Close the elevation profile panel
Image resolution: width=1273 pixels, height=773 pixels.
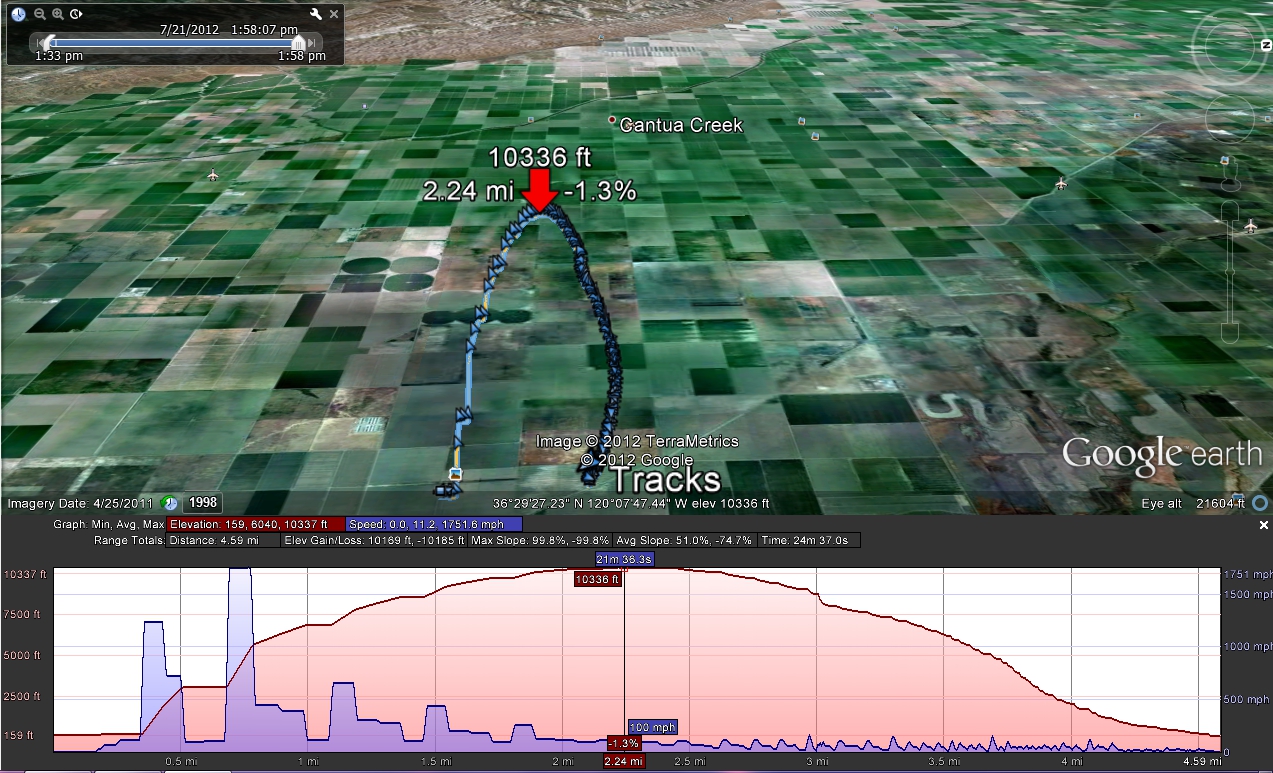[1263, 525]
